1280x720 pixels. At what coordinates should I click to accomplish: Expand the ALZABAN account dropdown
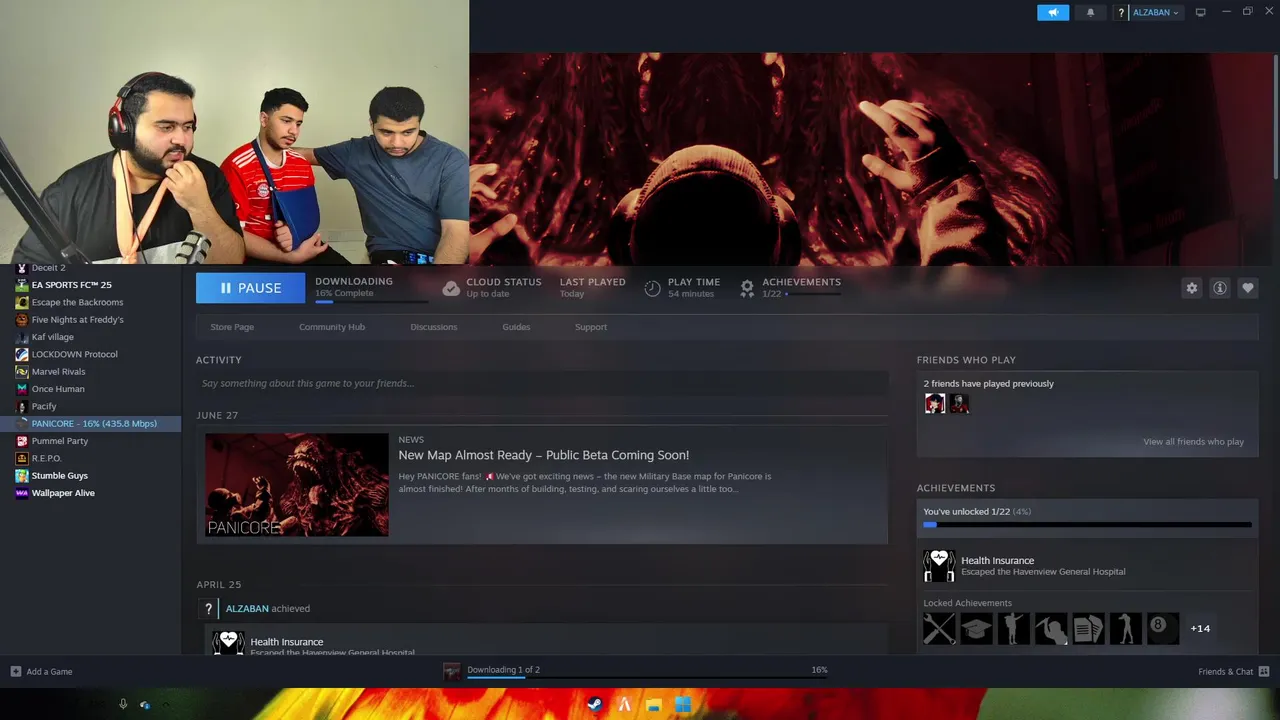[1156, 12]
